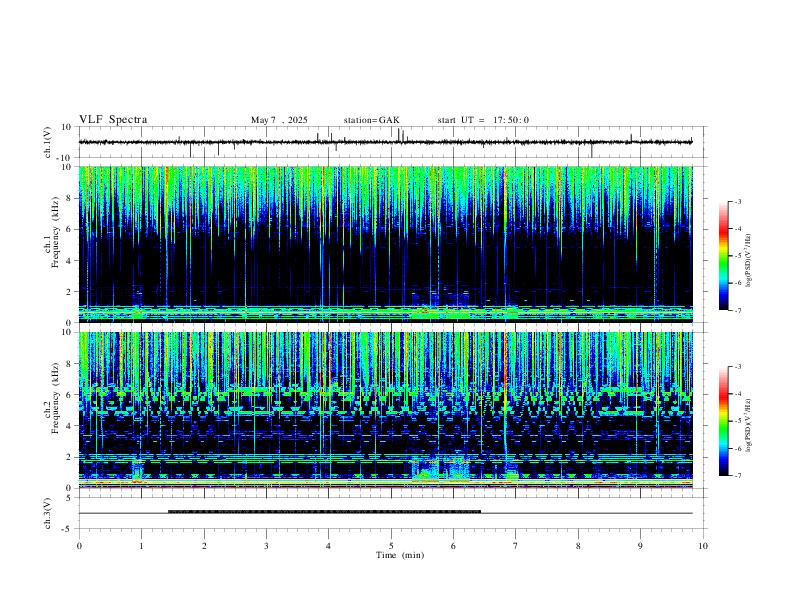Click the ch.1 voltage waveform trace
792x612 pixels.
385,142
